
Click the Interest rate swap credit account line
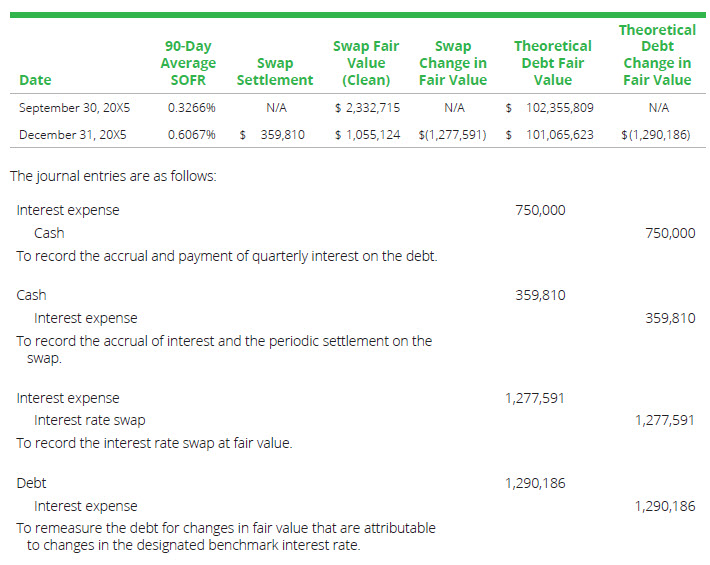(x=90, y=420)
